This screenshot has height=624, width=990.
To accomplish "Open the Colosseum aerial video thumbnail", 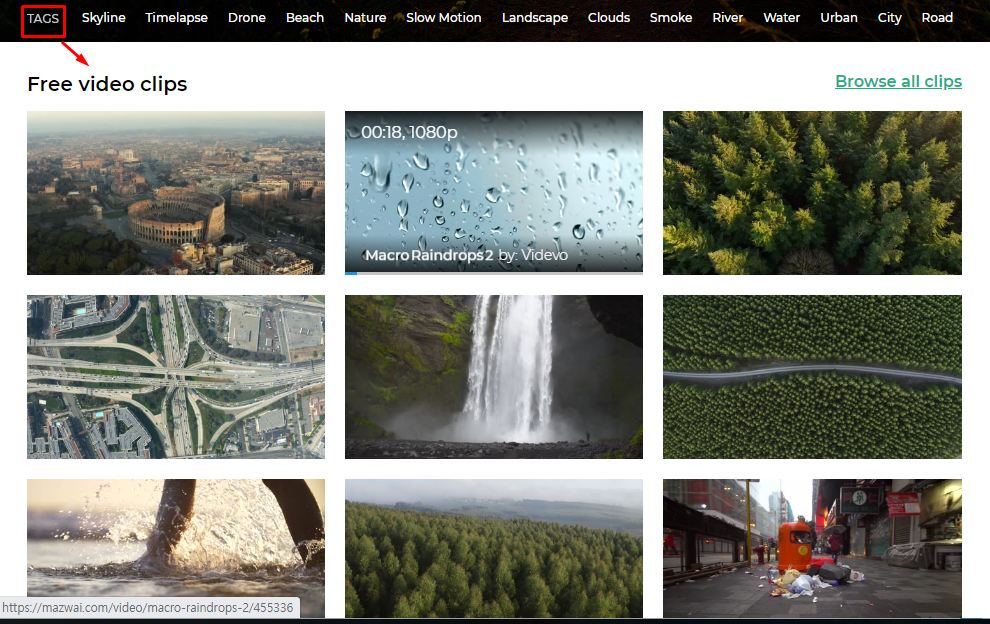I will 176,193.
